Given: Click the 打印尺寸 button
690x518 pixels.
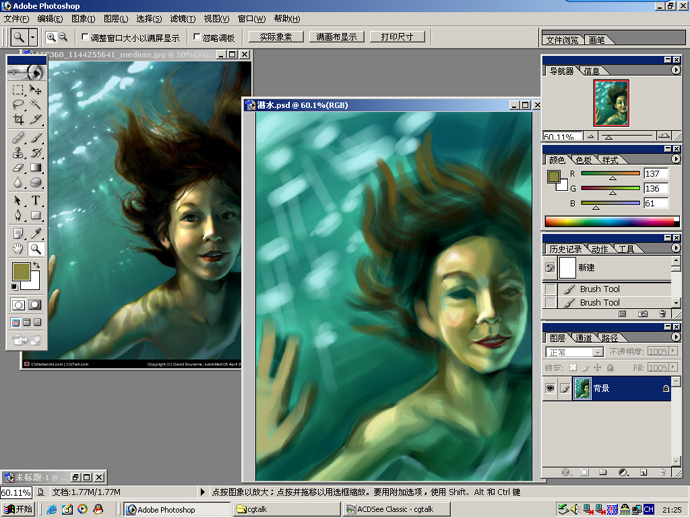Looking at the screenshot, I should point(397,37).
